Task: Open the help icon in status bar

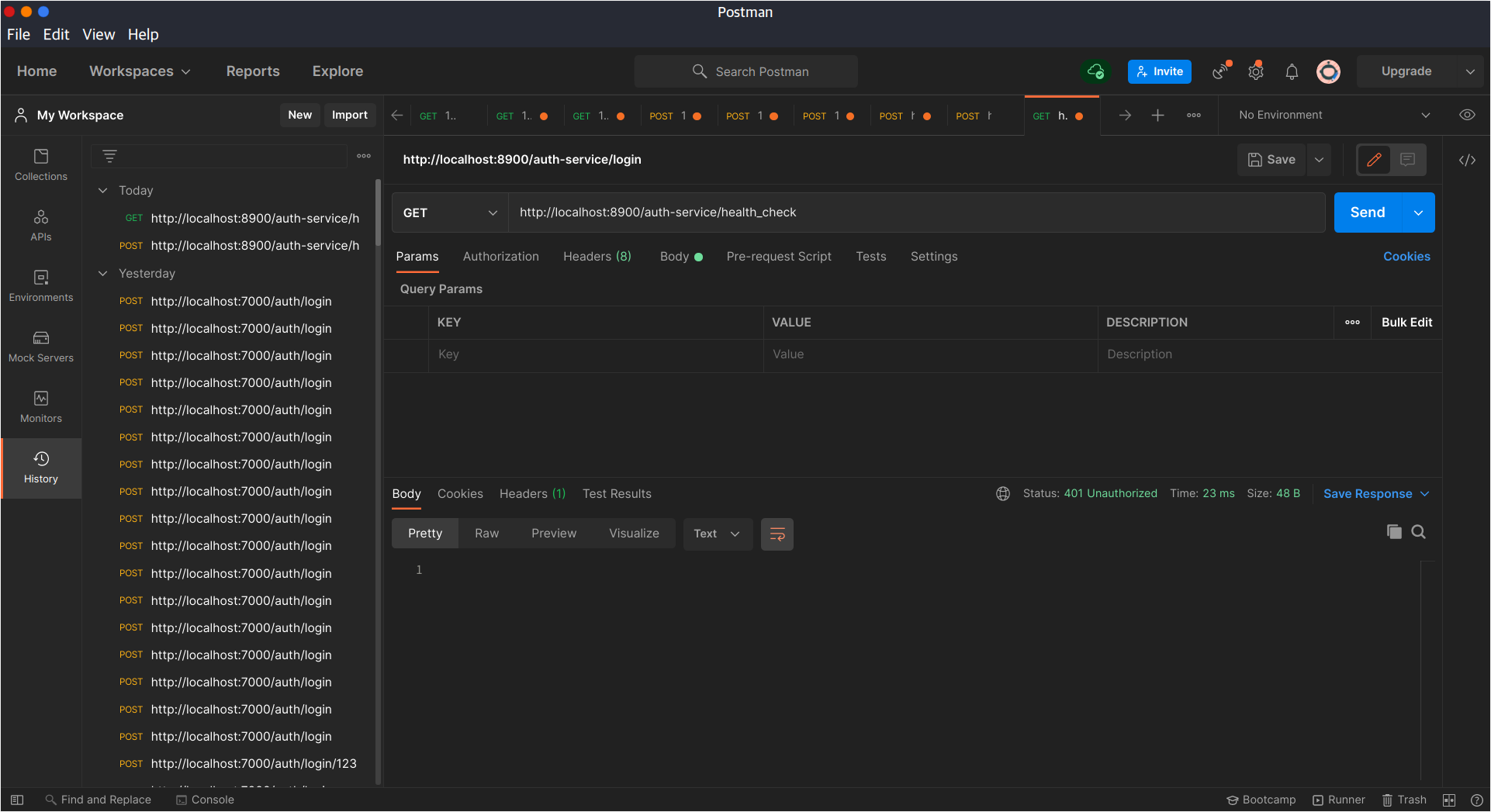Action: click(1477, 800)
